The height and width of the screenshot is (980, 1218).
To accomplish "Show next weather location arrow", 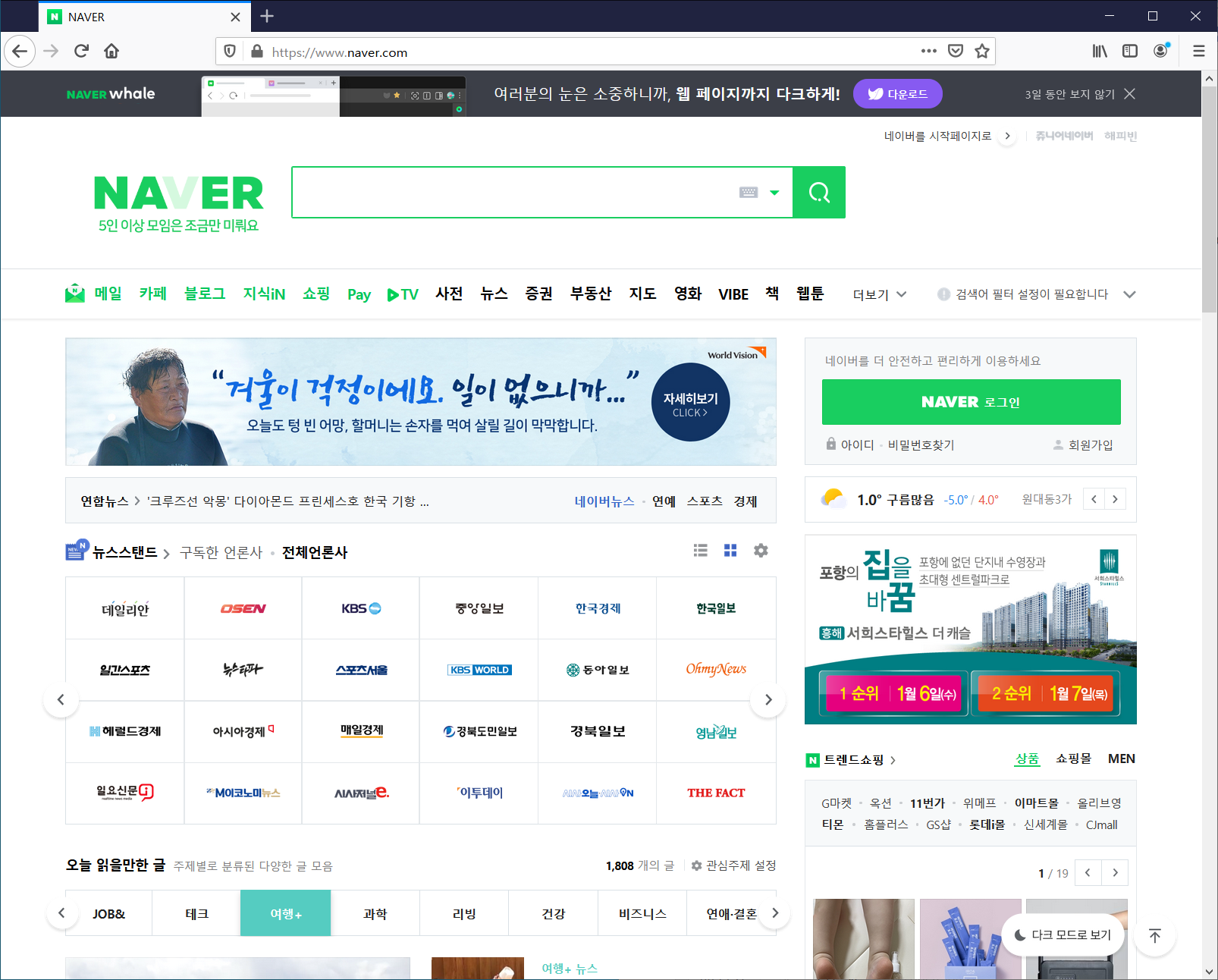I will pos(1115,499).
